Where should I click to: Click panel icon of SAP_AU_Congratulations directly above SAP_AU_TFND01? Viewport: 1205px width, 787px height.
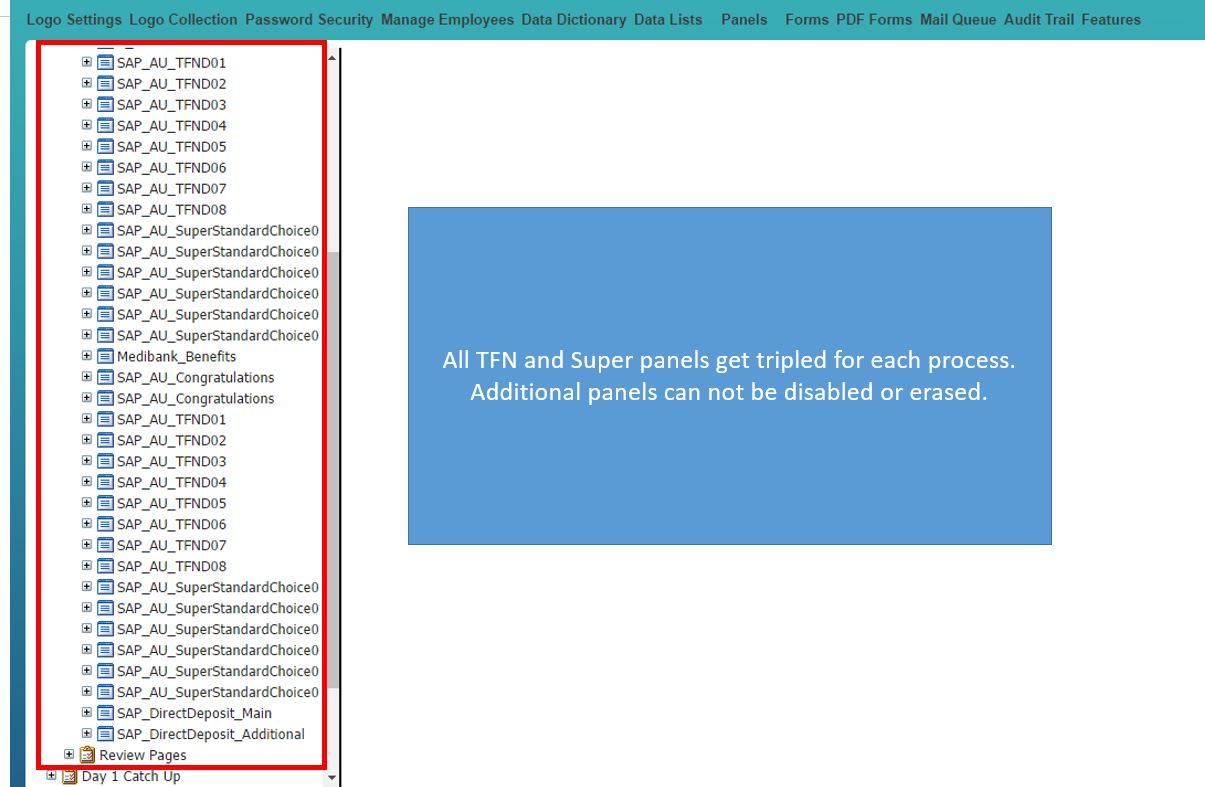(x=105, y=398)
